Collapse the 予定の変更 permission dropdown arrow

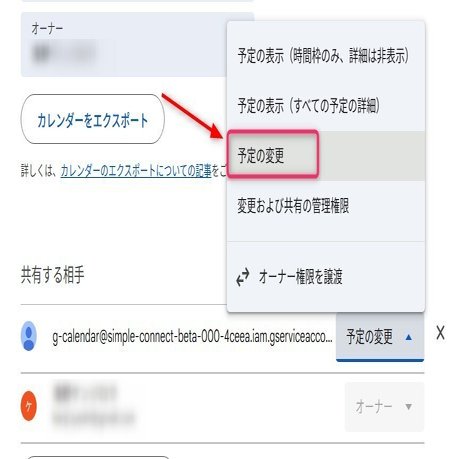click(409, 337)
